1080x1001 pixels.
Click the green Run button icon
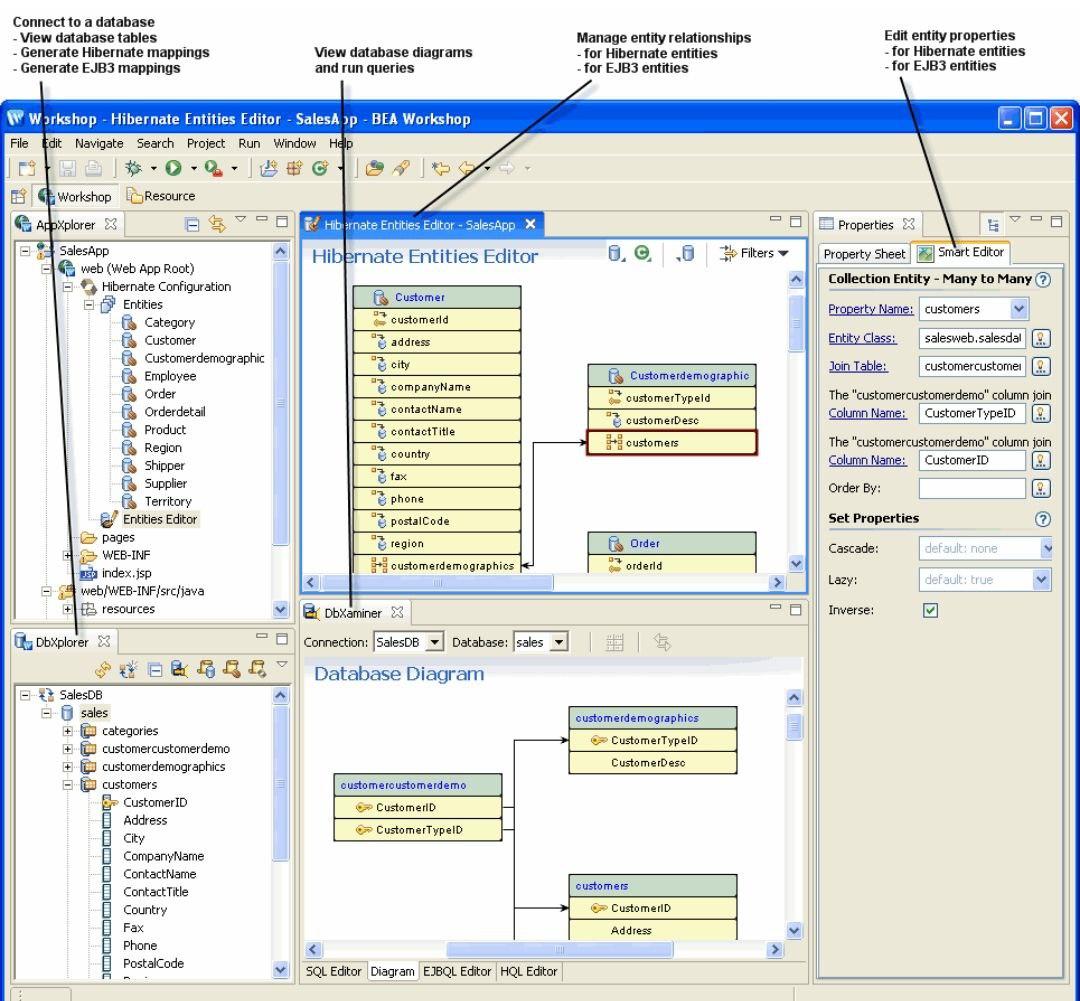point(173,167)
